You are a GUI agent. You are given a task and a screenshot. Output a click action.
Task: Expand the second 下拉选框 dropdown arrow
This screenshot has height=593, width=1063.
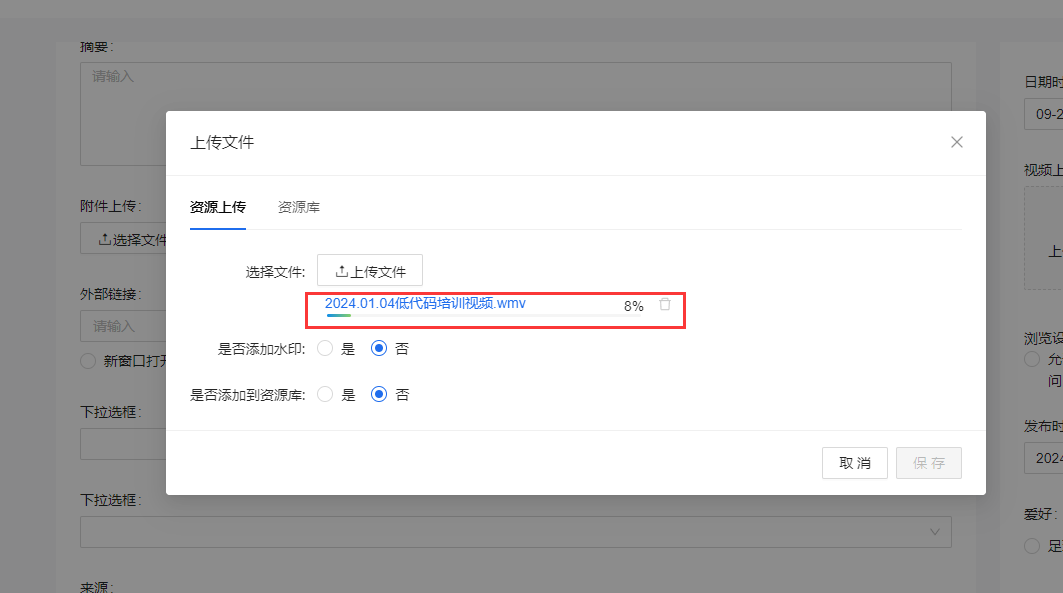[934, 531]
